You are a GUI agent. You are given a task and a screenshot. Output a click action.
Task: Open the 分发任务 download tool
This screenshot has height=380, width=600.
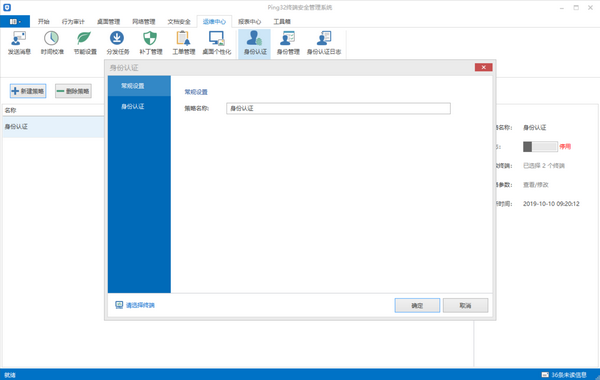[117, 43]
